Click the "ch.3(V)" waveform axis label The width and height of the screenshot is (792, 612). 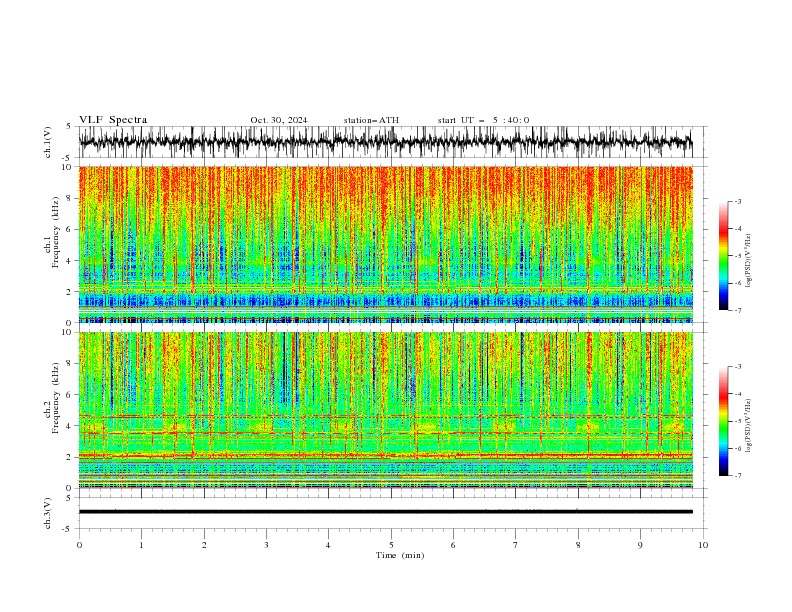pos(48,513)
